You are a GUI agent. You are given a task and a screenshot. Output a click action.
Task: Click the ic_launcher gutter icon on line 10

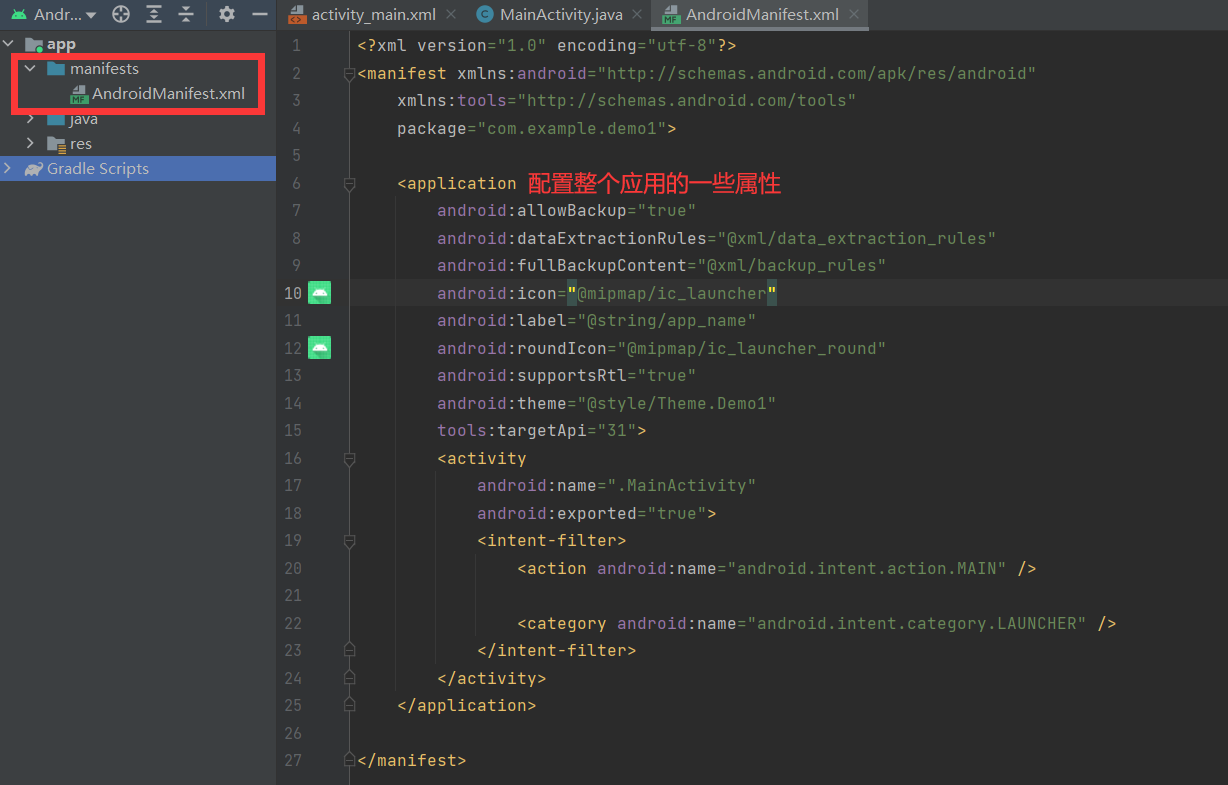pyautogui.click(x=320, y=293)
